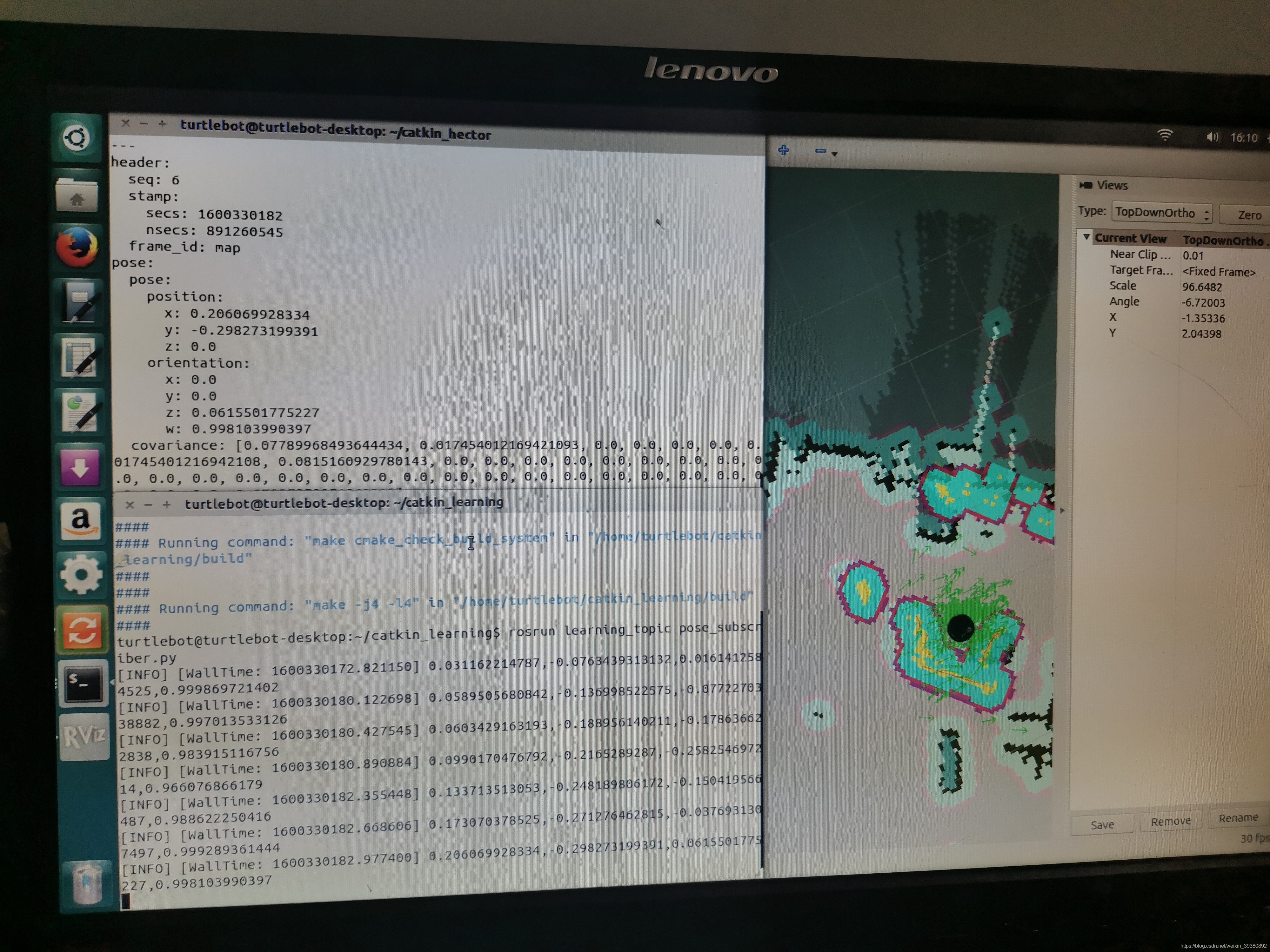
Task: Open the dropdown arrow beside the minus tool
Action: coord(835,154)
